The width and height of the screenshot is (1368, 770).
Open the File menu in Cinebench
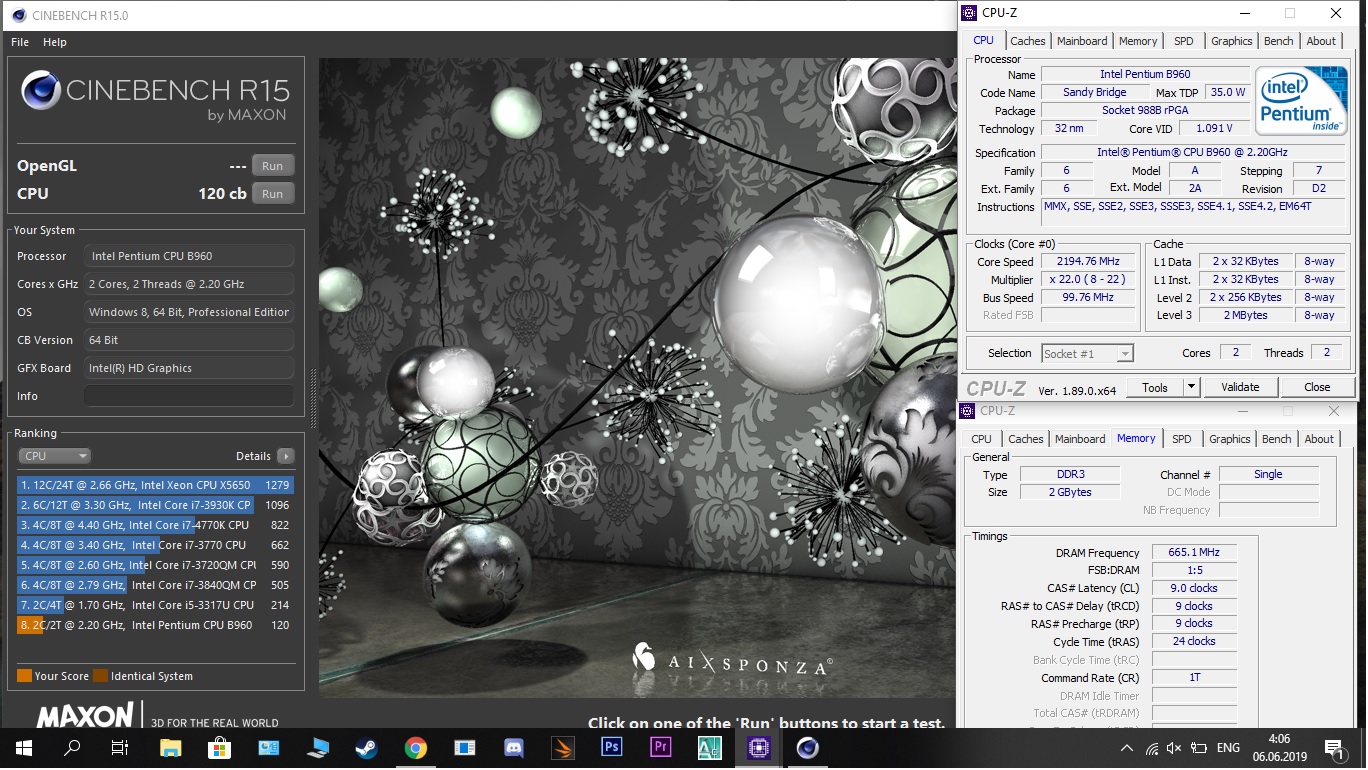tap(20, 42)
